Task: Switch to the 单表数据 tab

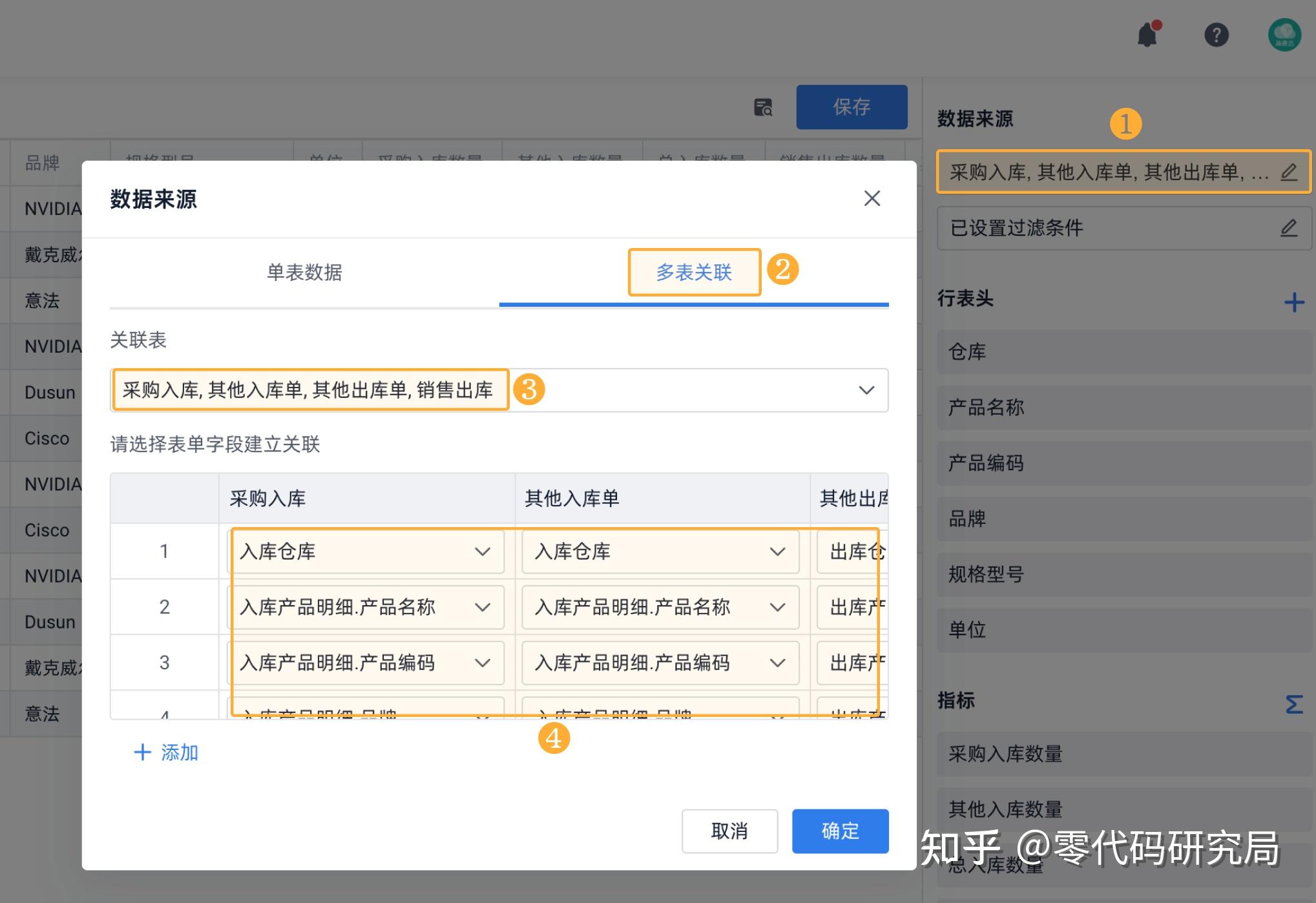Action: [304, 272]
